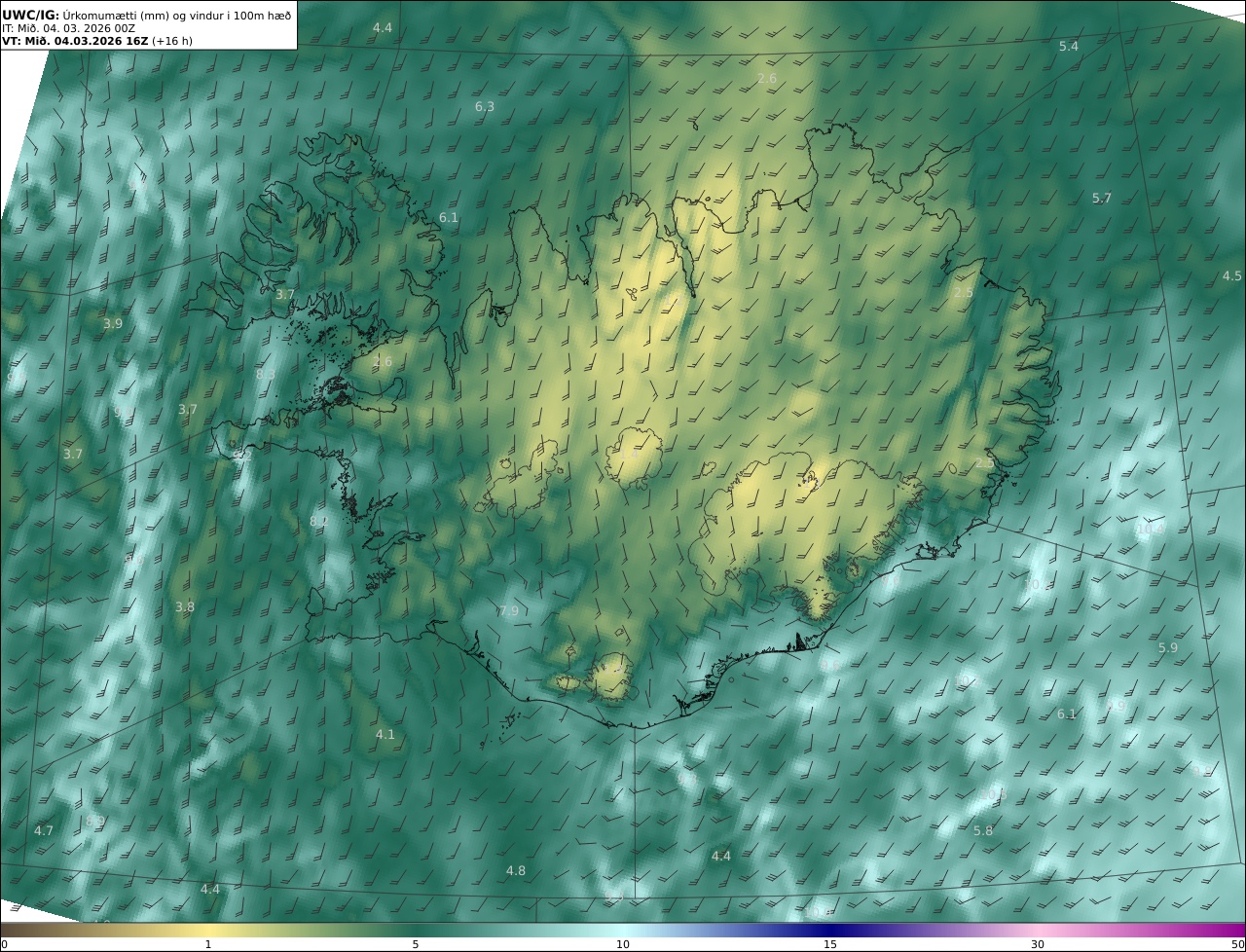
Task: Pick the yellow colorbar segment above 1
Action: coord(208,930)
